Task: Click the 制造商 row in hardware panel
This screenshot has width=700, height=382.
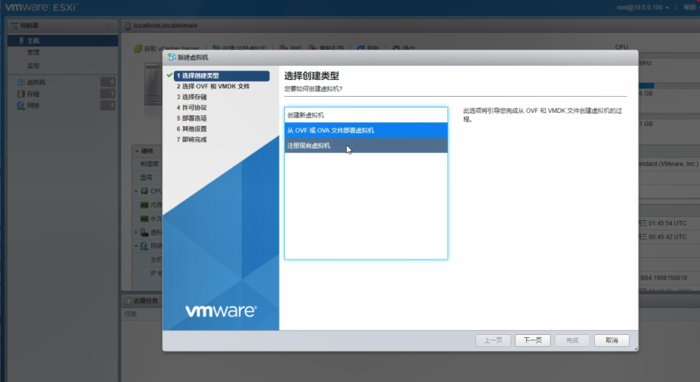Action: click(149, 164)
